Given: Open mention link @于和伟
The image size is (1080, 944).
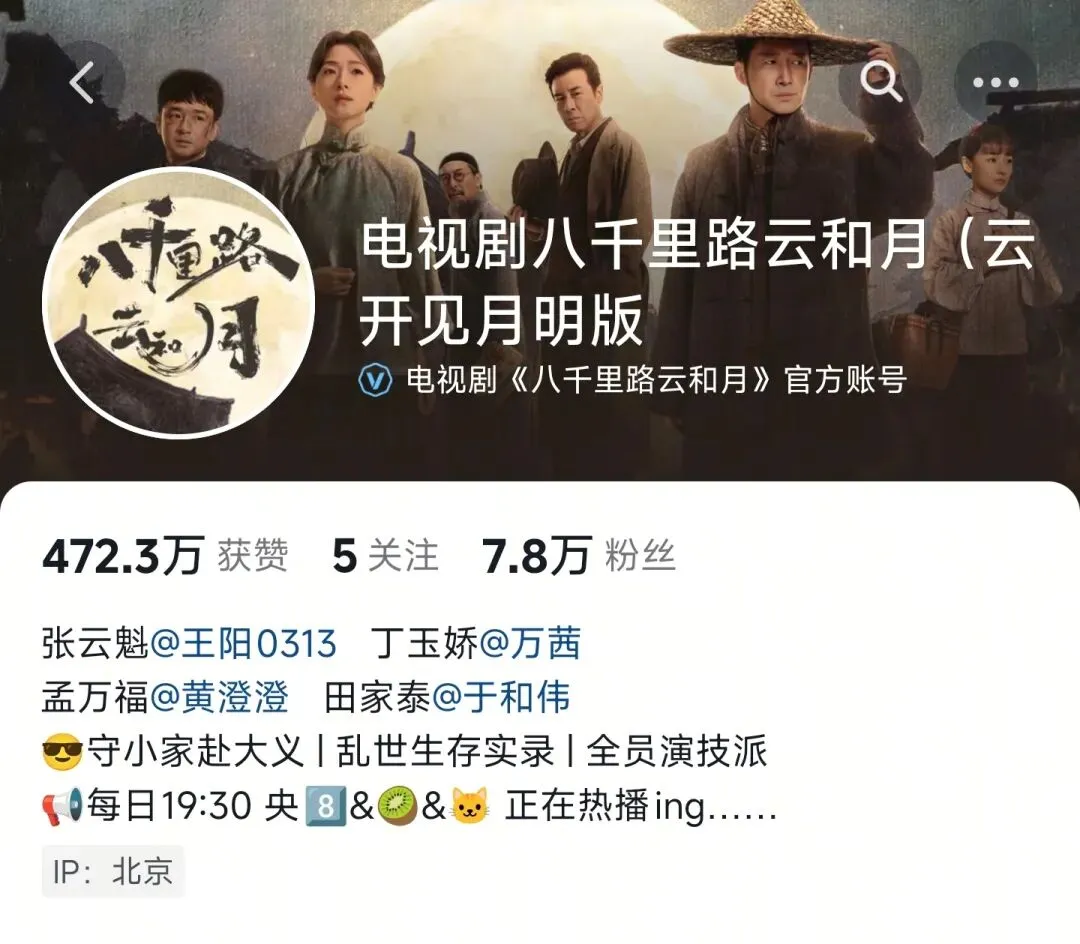Looking at the screenshot, I should point(501,697).
